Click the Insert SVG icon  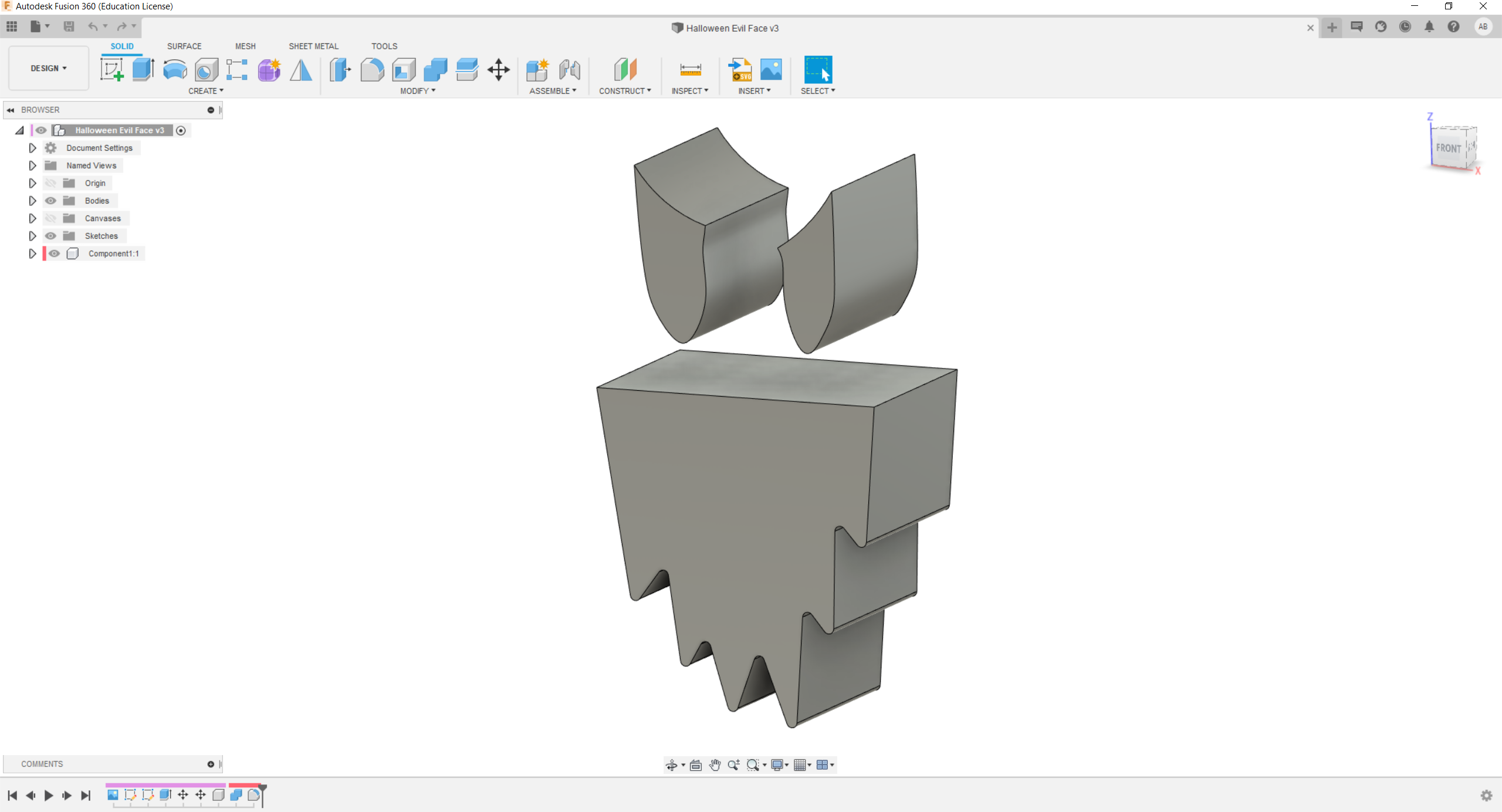(x=740, y=70)
